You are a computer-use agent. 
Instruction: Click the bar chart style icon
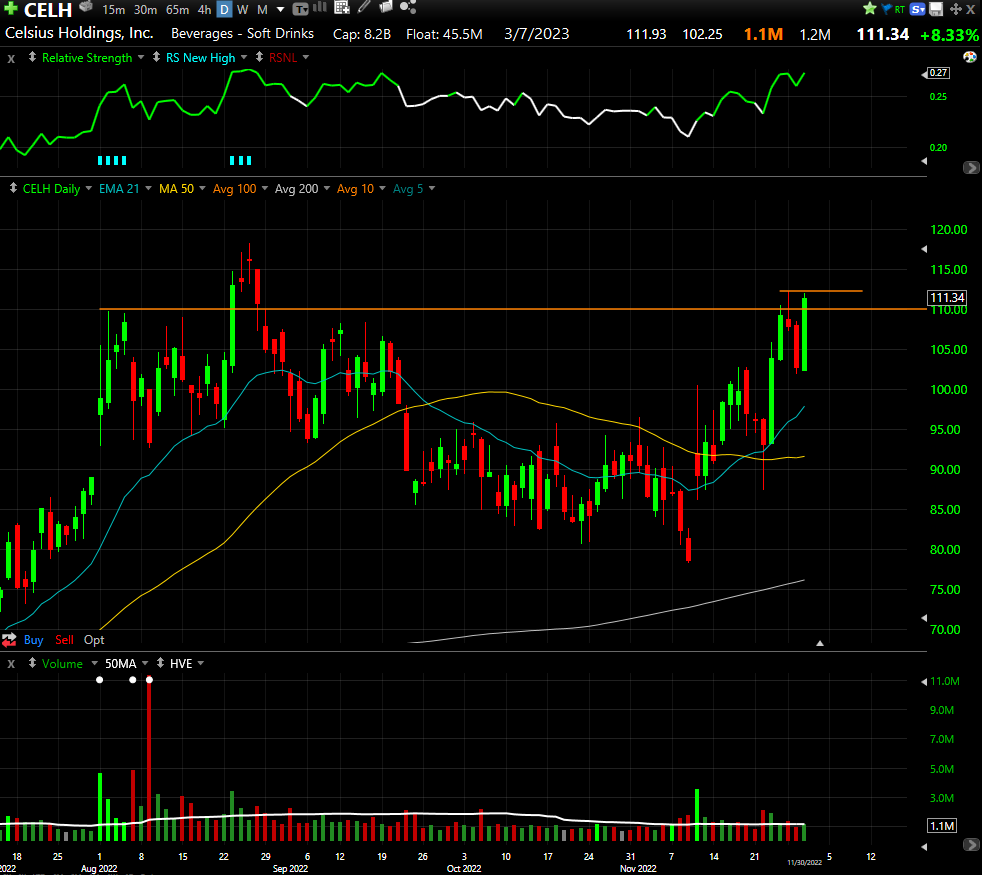[x=320, y=8]
